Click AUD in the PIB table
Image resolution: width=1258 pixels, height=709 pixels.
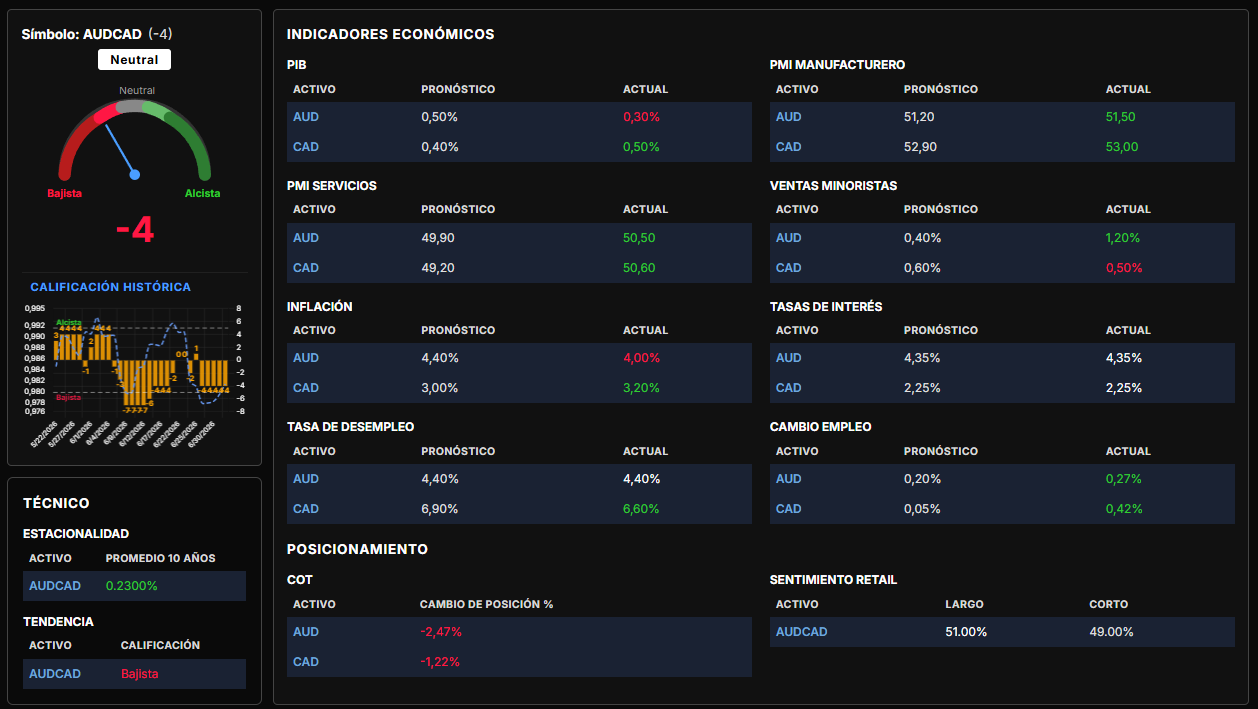tap(306, 117)
